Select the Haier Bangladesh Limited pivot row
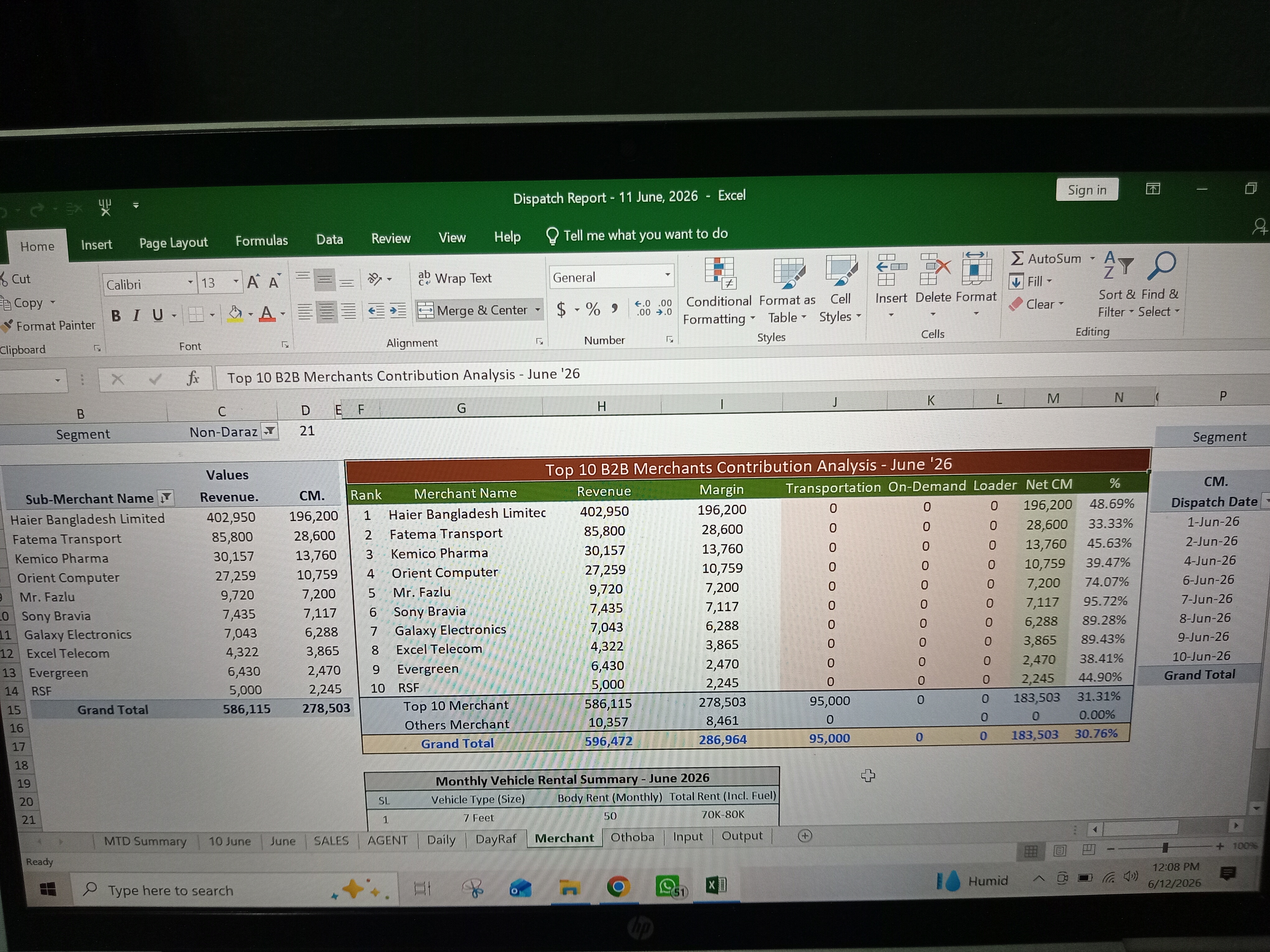Viewport: 1270px width, 952px height. click(x=87, y=519)
